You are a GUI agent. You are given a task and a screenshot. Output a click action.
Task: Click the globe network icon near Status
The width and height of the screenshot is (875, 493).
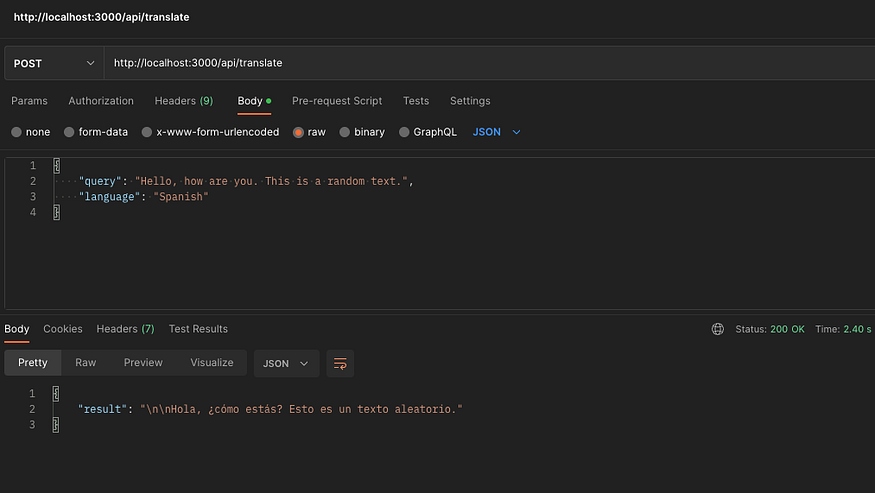click(x=717, y=329)
